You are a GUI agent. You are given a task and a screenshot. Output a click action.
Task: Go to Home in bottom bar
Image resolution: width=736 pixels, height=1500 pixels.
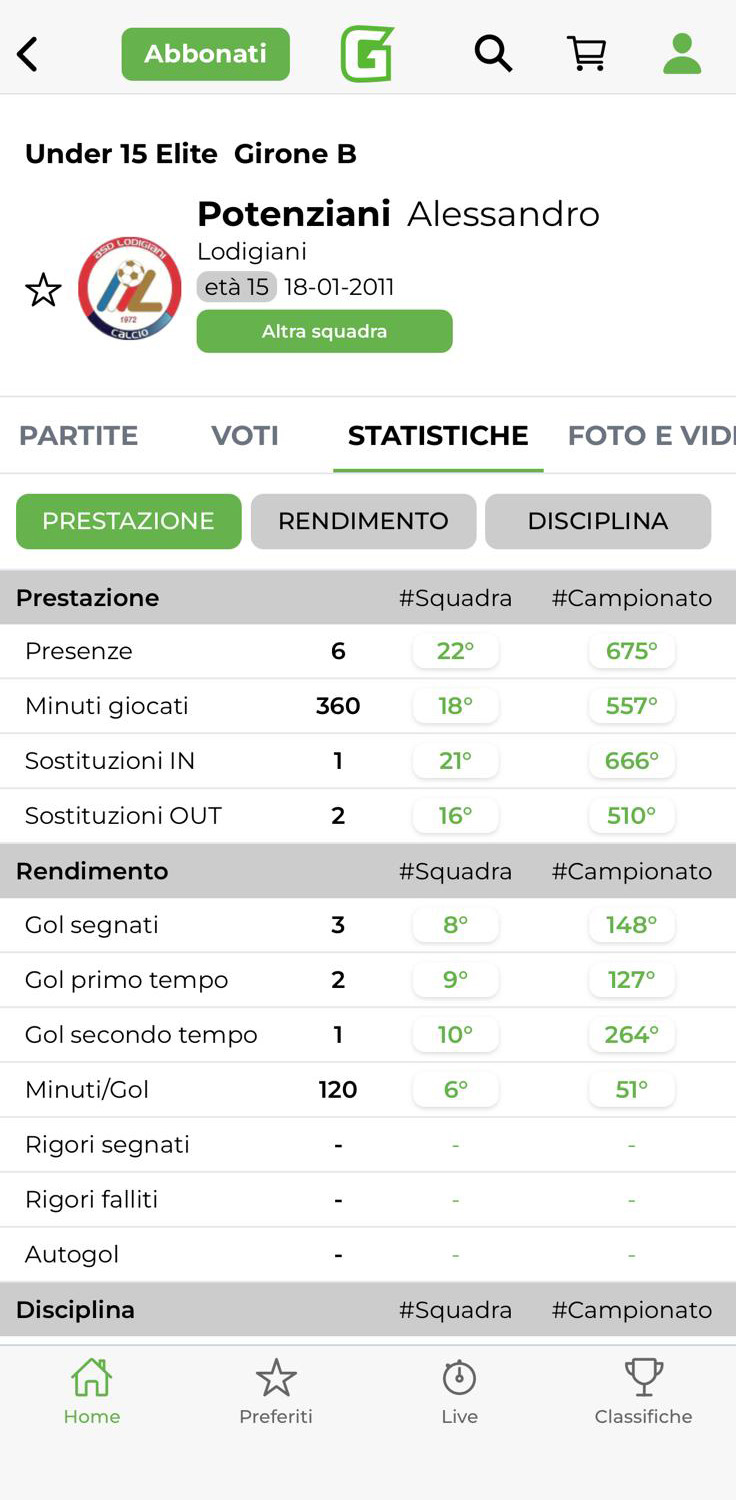91,1390
